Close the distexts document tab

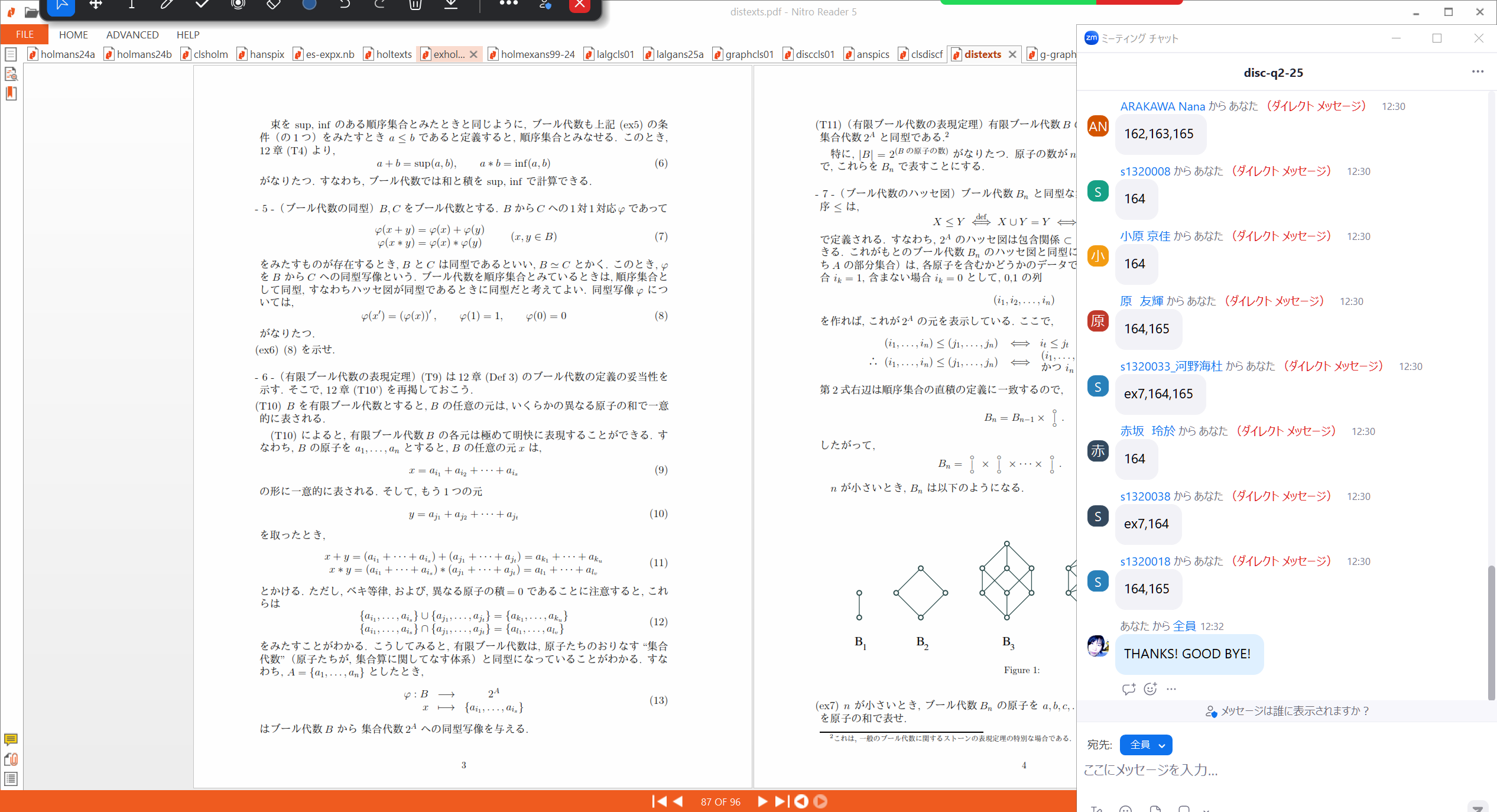point(1012,54)
